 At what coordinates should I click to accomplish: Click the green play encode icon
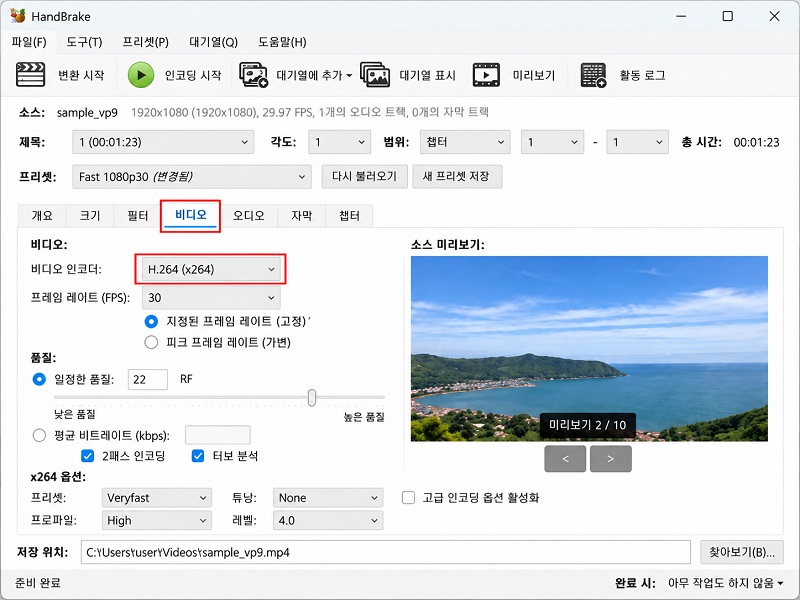(x=141, y=75)
